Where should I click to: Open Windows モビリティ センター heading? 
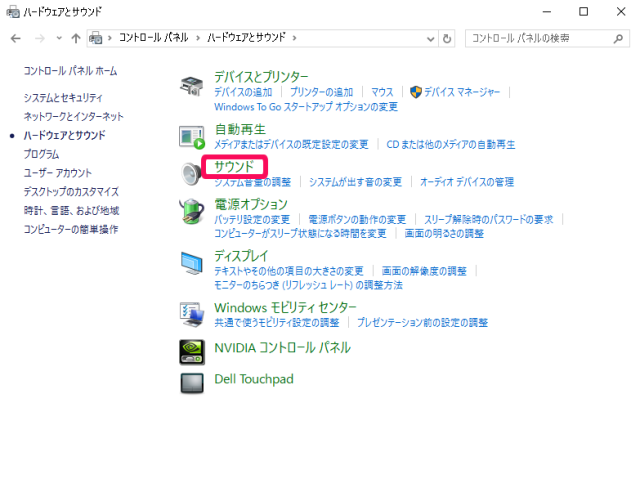point(285,307)
